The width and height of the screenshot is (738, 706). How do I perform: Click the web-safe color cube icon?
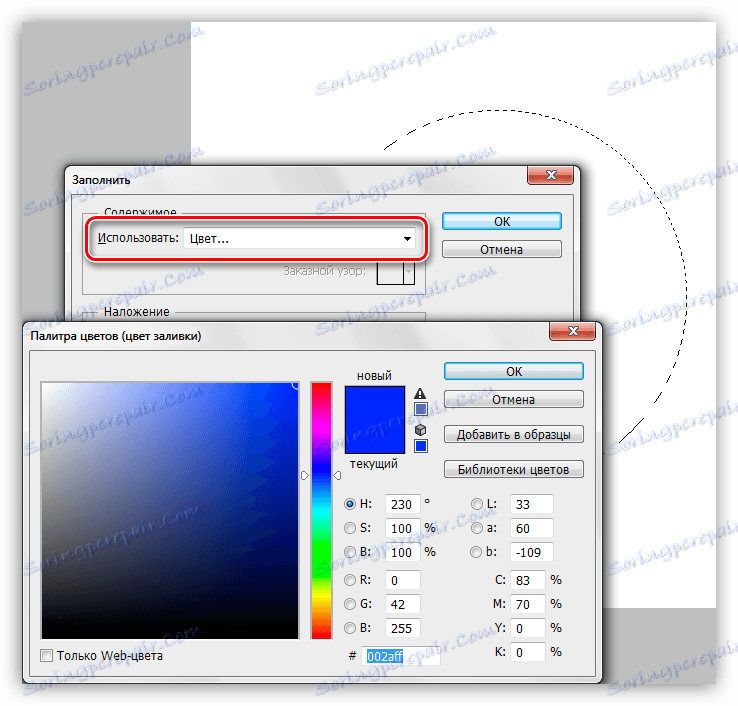click(x=420, y=430)
